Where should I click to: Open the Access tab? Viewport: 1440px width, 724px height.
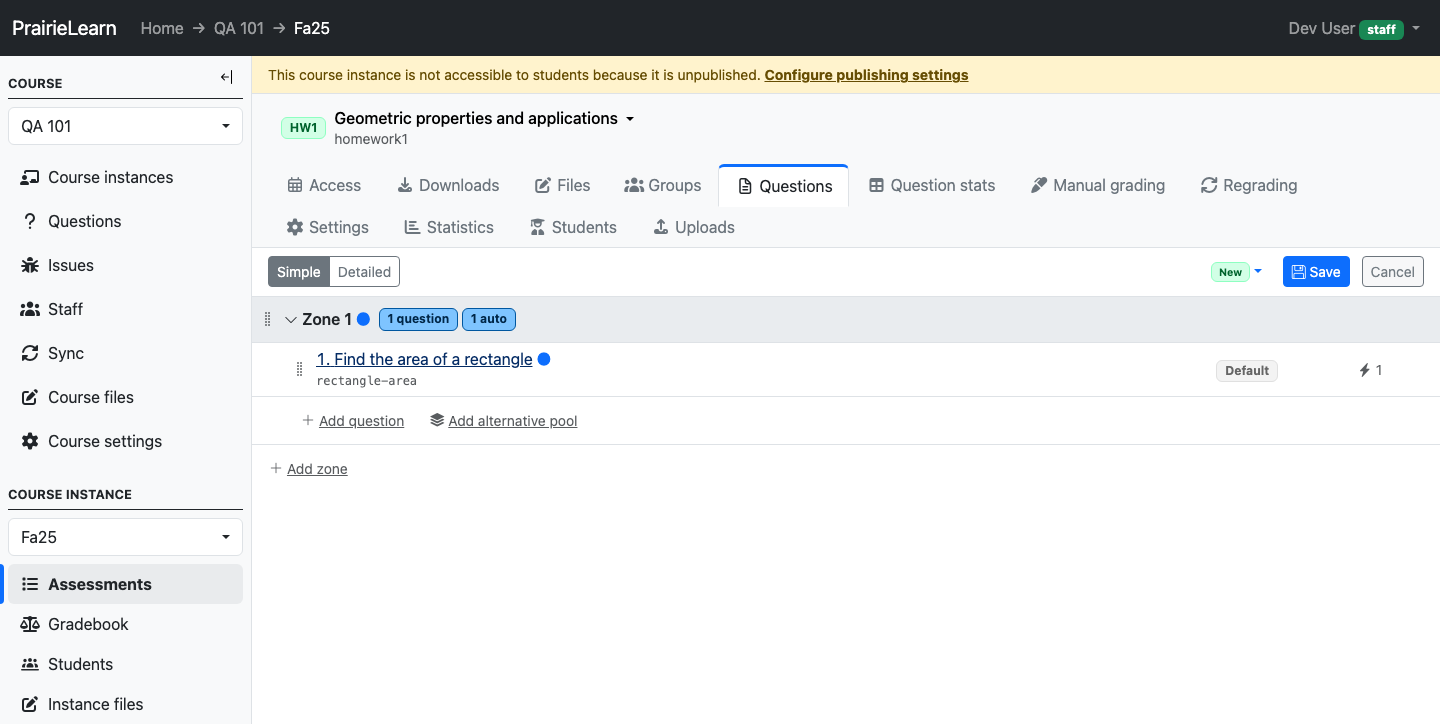coord(324,185)
